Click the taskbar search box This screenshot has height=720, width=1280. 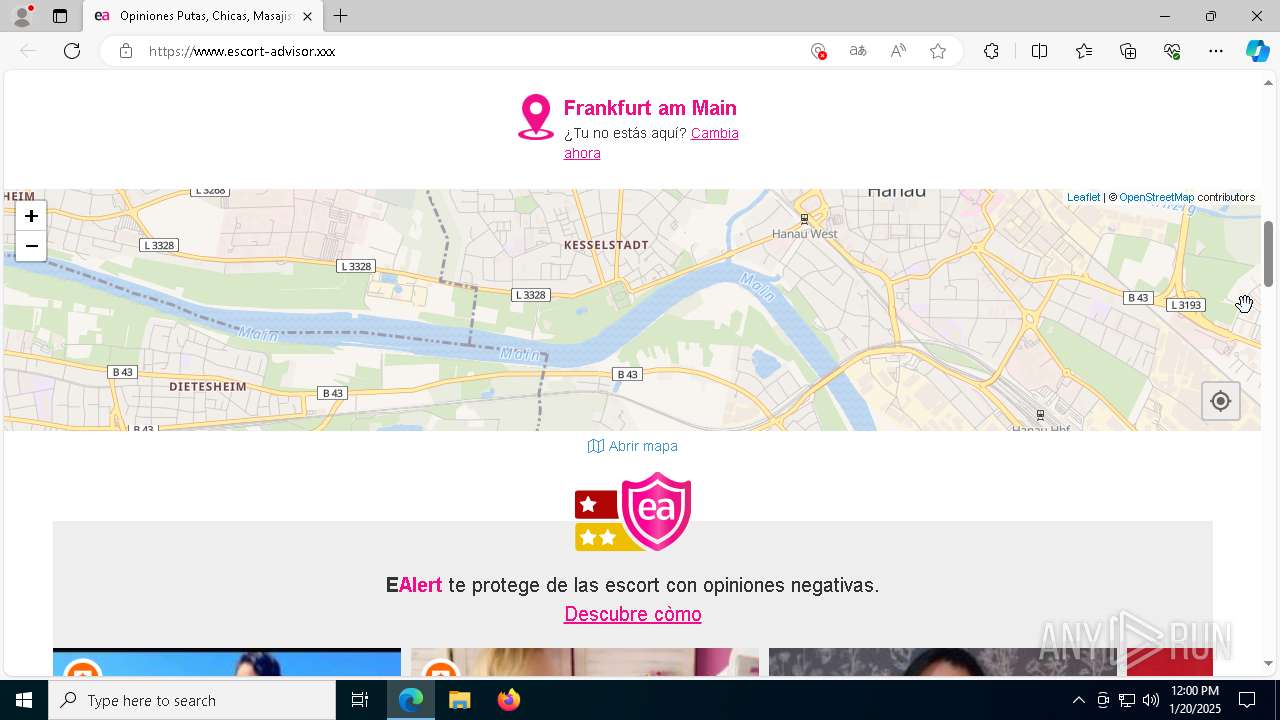click(192, 700)
